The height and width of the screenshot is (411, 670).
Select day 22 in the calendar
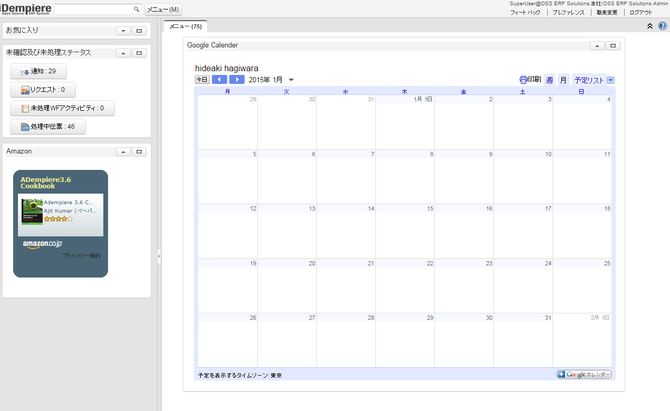tap(405, 286)
